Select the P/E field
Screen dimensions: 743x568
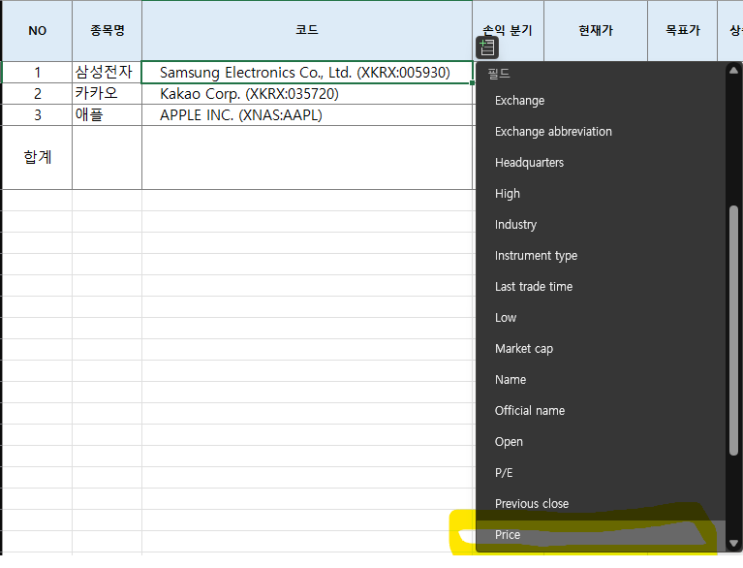point(600,473)
